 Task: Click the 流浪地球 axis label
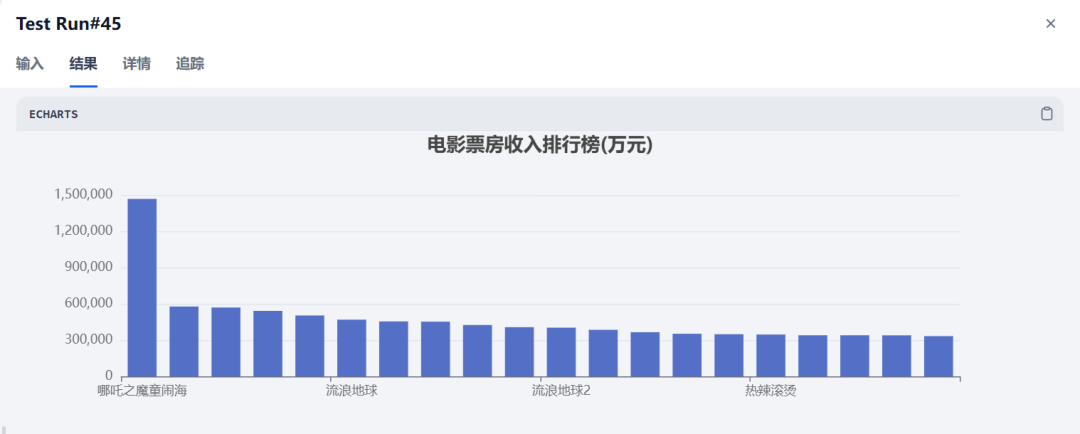(351, 391)
